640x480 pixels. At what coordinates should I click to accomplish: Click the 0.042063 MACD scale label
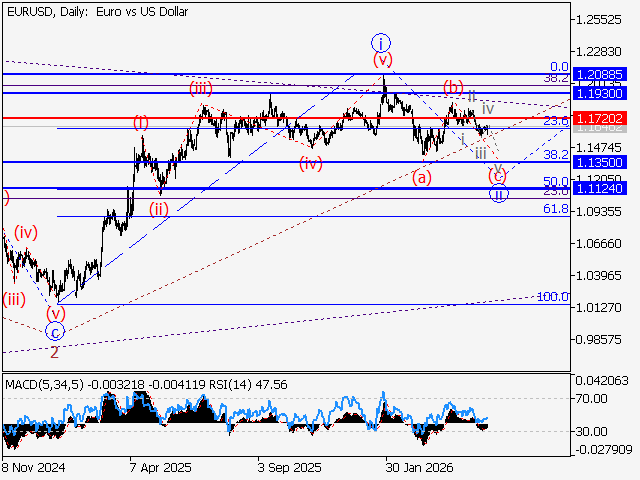coord(602,381)
